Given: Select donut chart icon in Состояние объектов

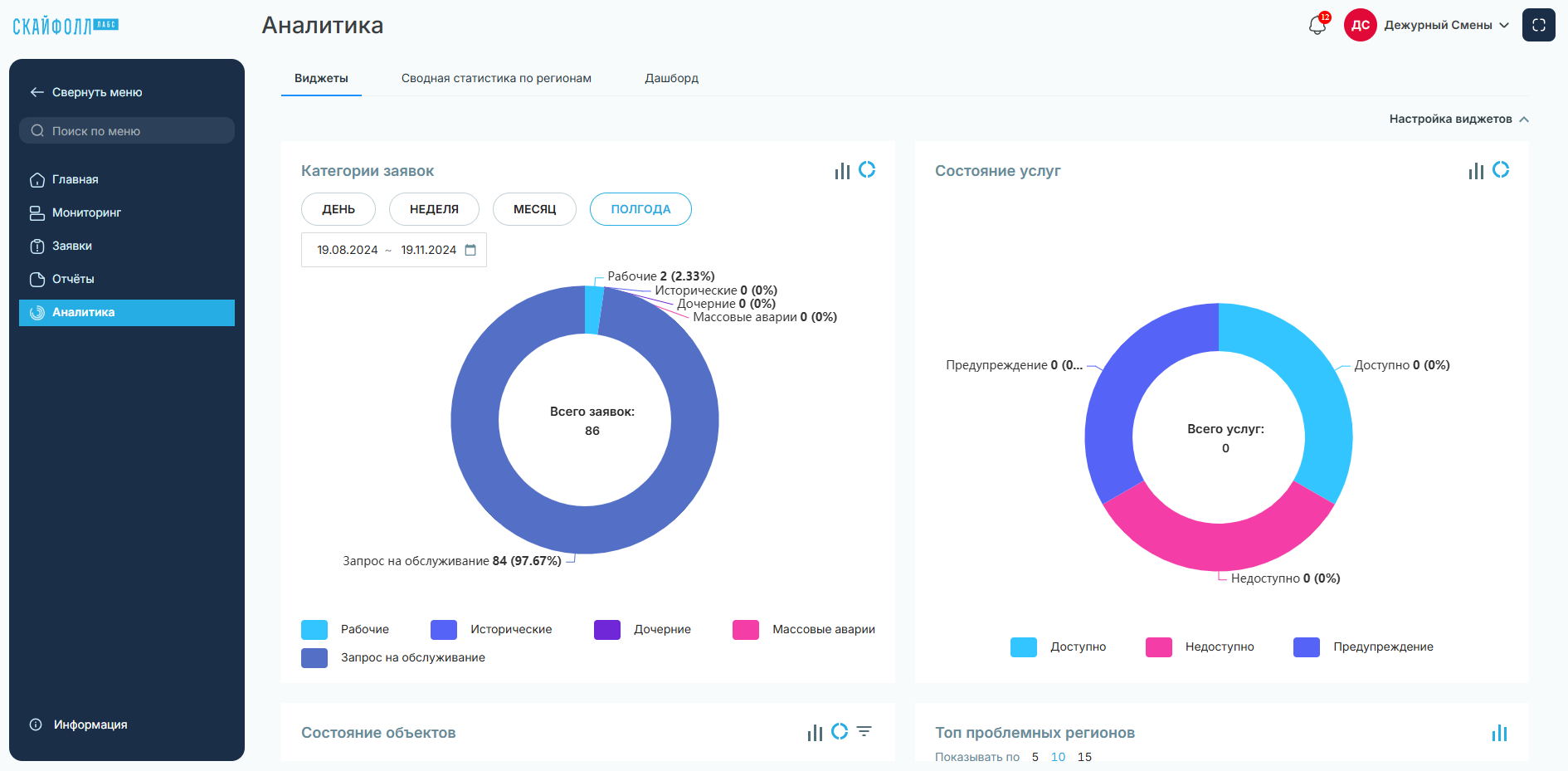Looking at the screenshot, I should (840, 732).
